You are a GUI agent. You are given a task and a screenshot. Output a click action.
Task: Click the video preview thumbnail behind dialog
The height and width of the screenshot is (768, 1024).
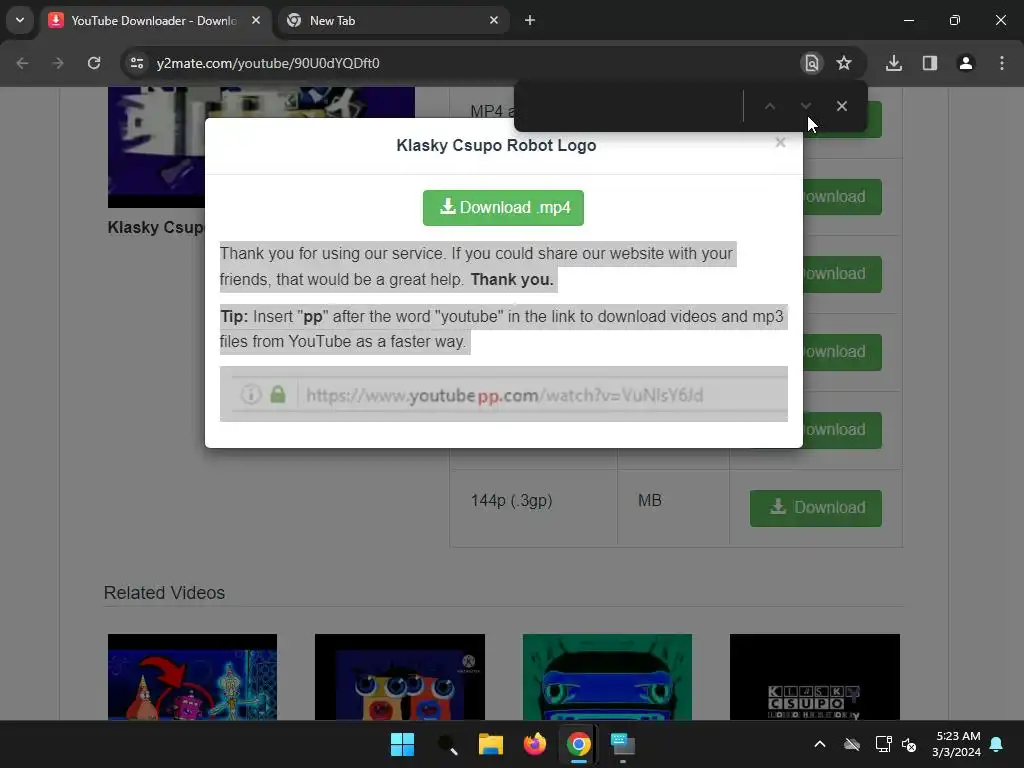(157, 147)
